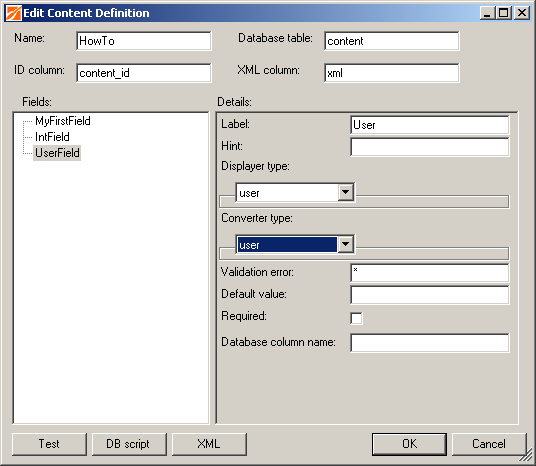Expand the Converter type dropdown arrow

tap(346, 244)
